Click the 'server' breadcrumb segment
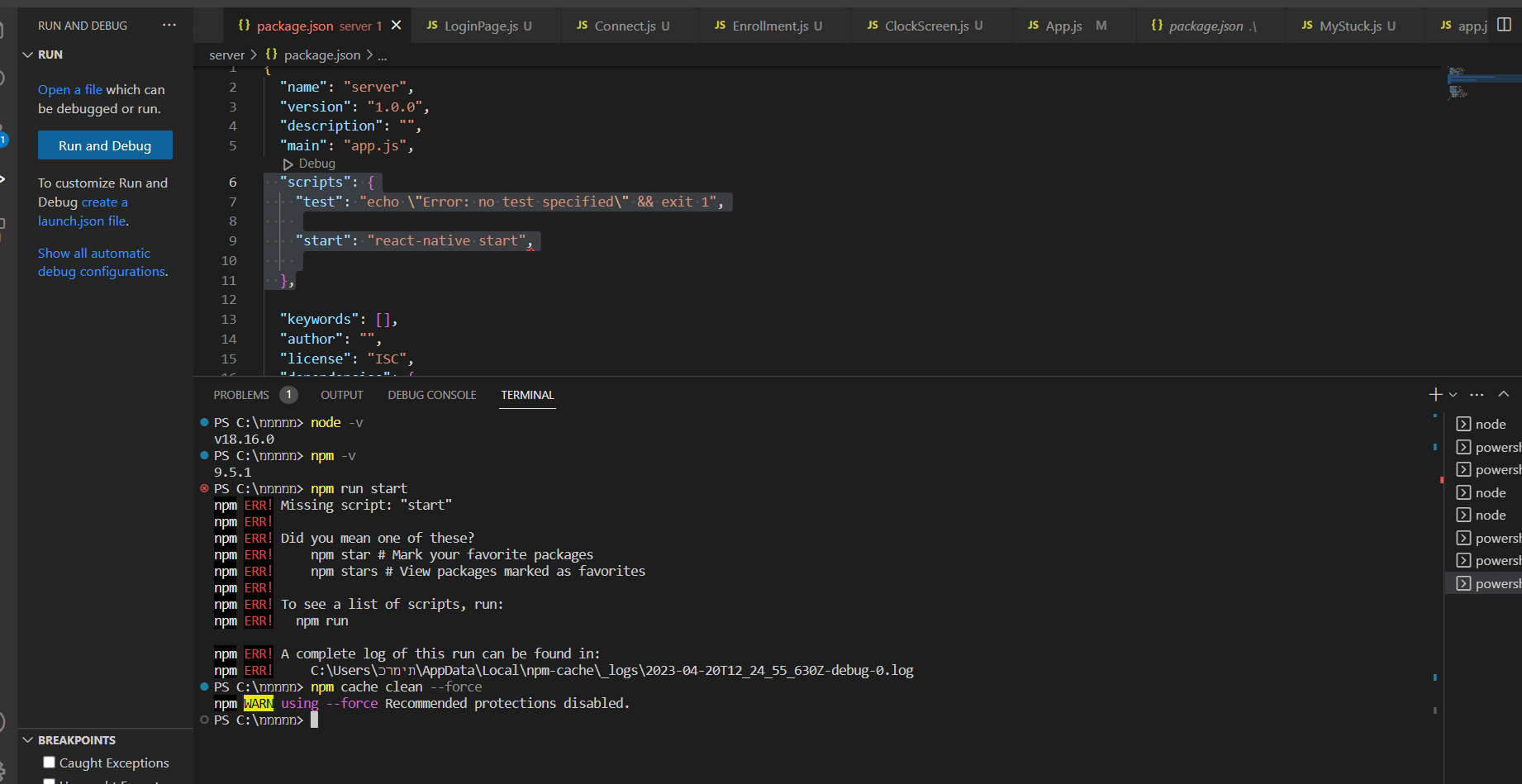 click(226, 55)
